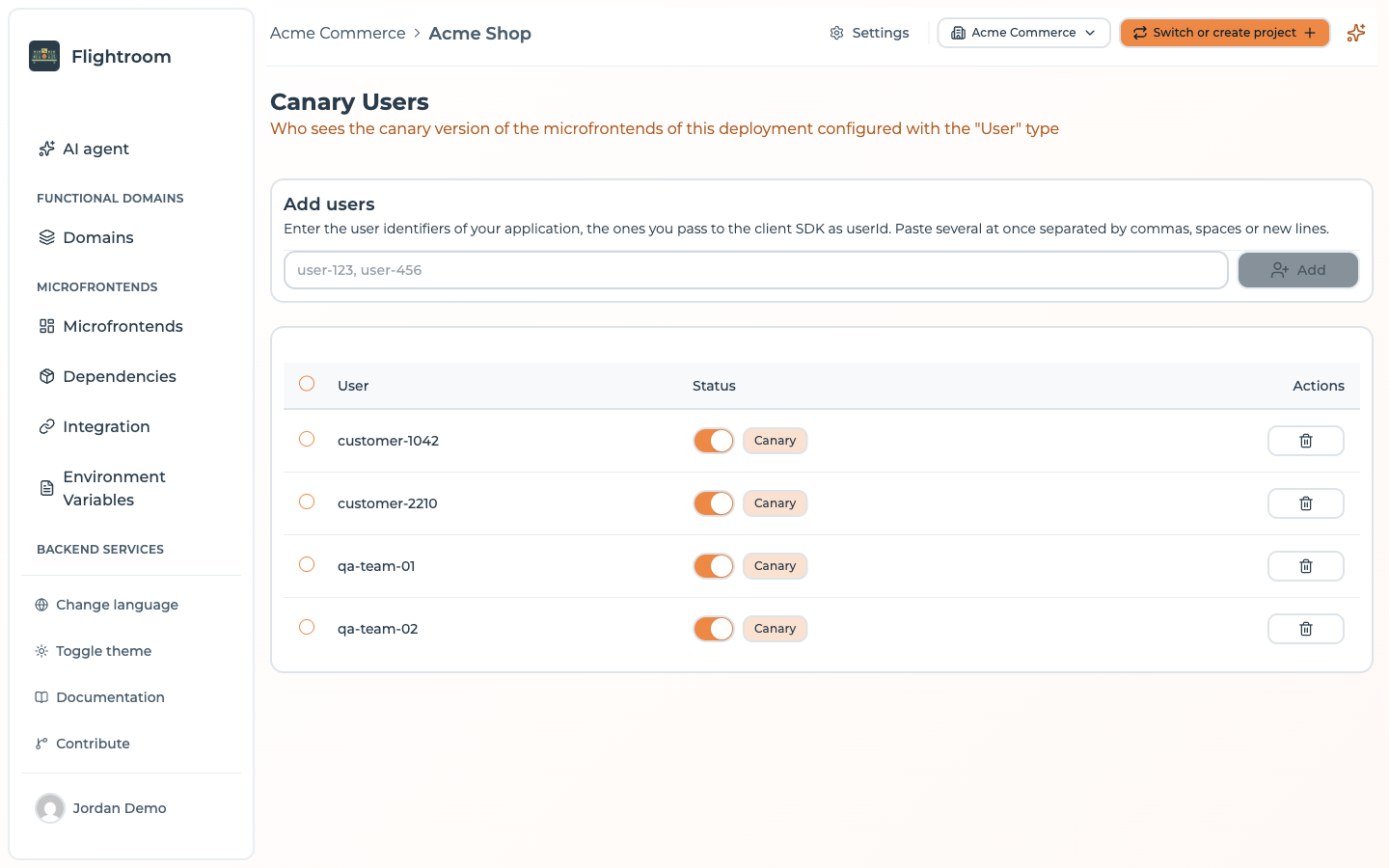Click the Add users button
The image size is (1389, 868).
1298,270
